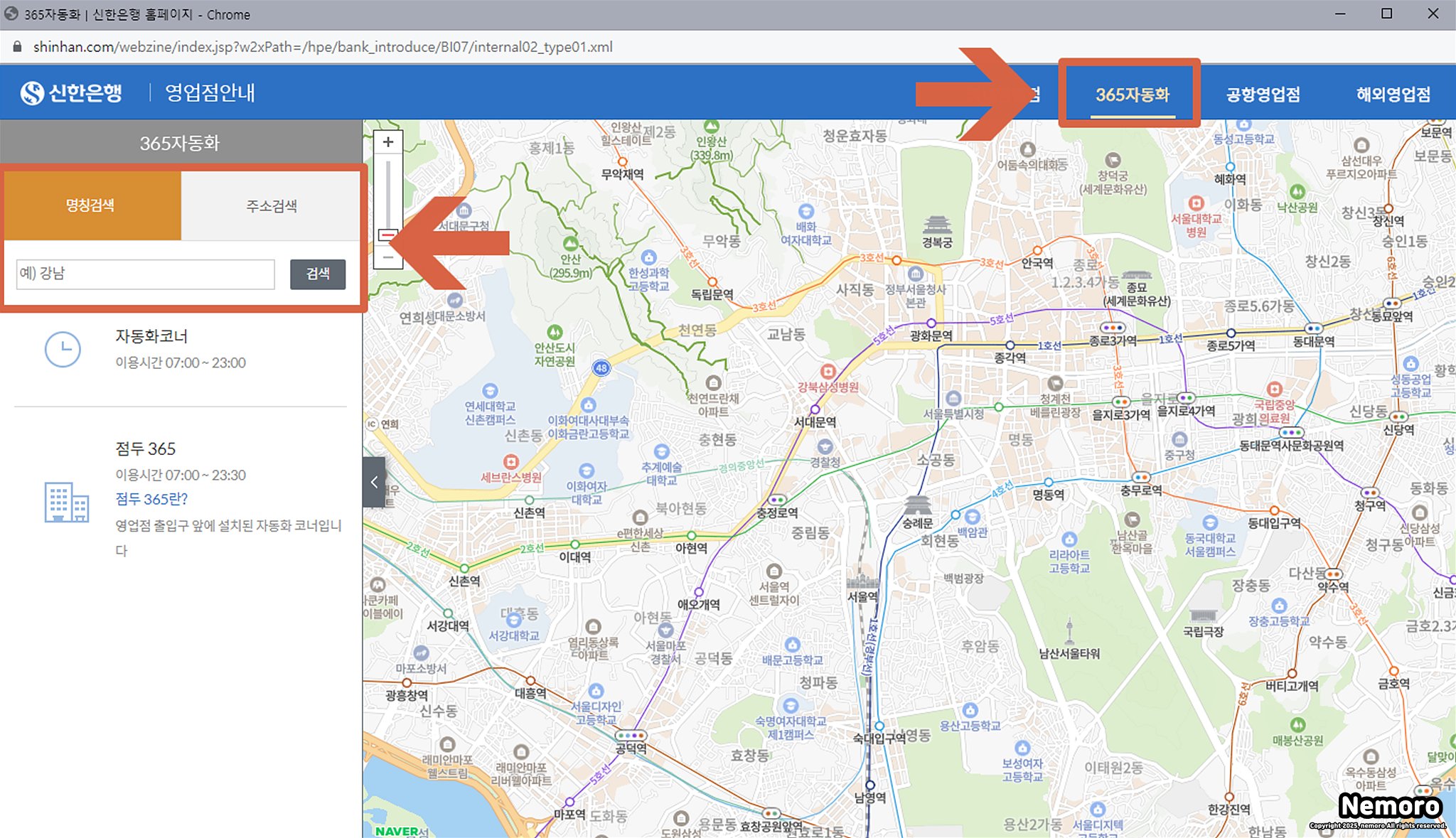The width and height of the screenshot is (1456, 838).
Task: Click the Gyeongbokgung palace icon on map
Action: pos(937,226)
